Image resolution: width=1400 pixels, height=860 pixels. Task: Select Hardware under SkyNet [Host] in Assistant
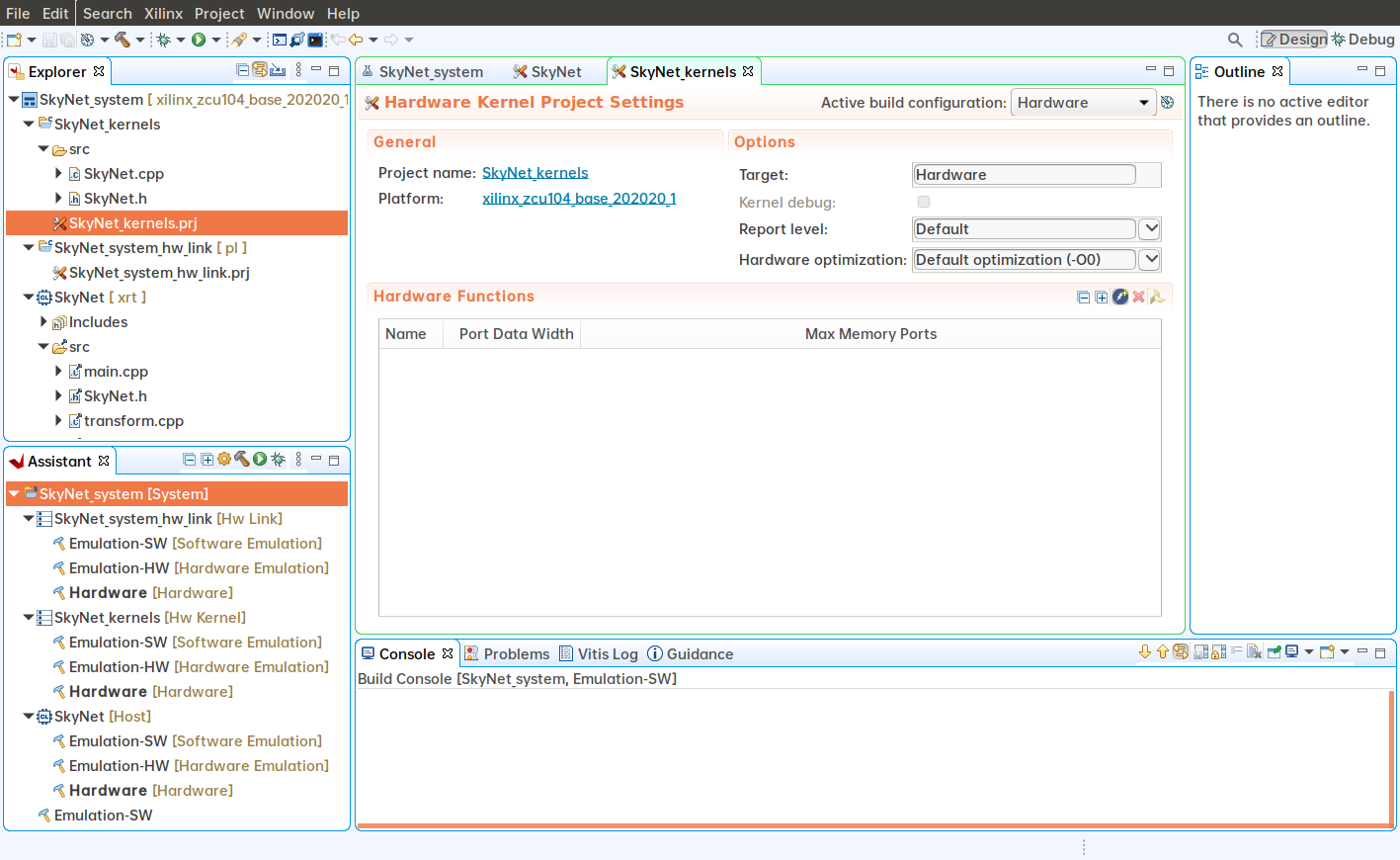point(143,791)
